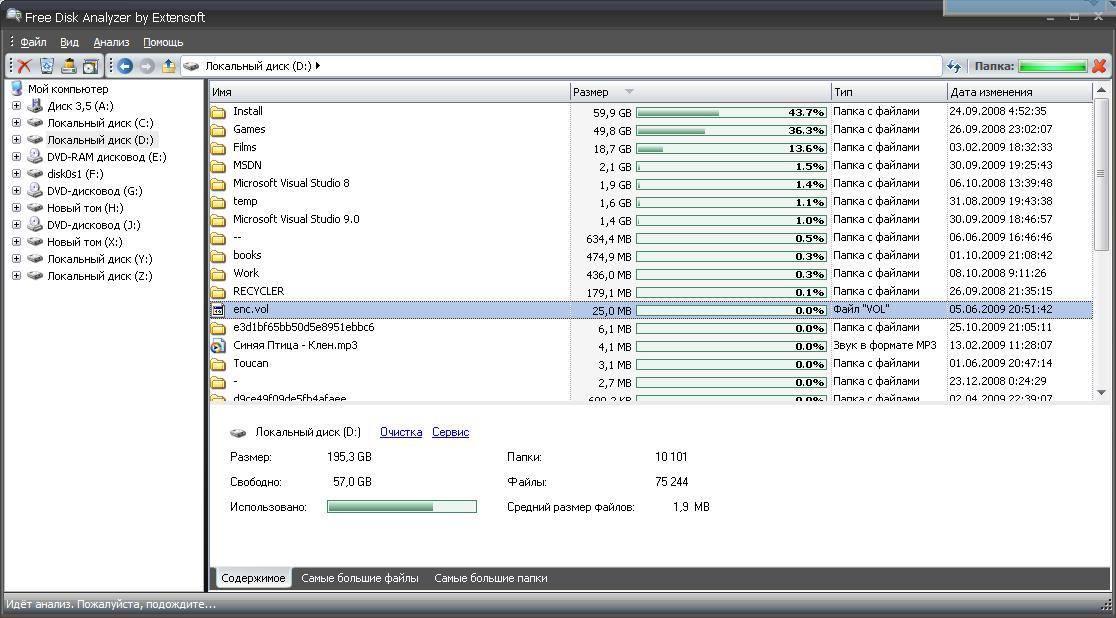Sort by the Дата изменения column header
Screen dimensions: 1116x618
(1019, 92)
